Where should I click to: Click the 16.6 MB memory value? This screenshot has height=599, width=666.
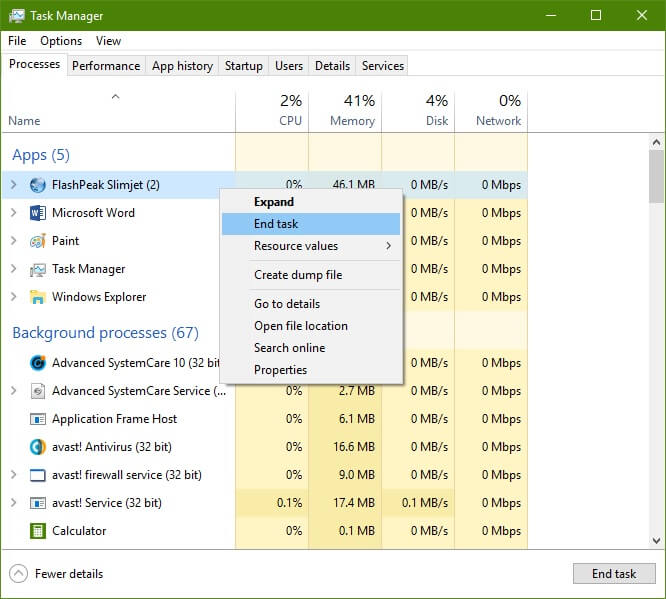[354, 447]
